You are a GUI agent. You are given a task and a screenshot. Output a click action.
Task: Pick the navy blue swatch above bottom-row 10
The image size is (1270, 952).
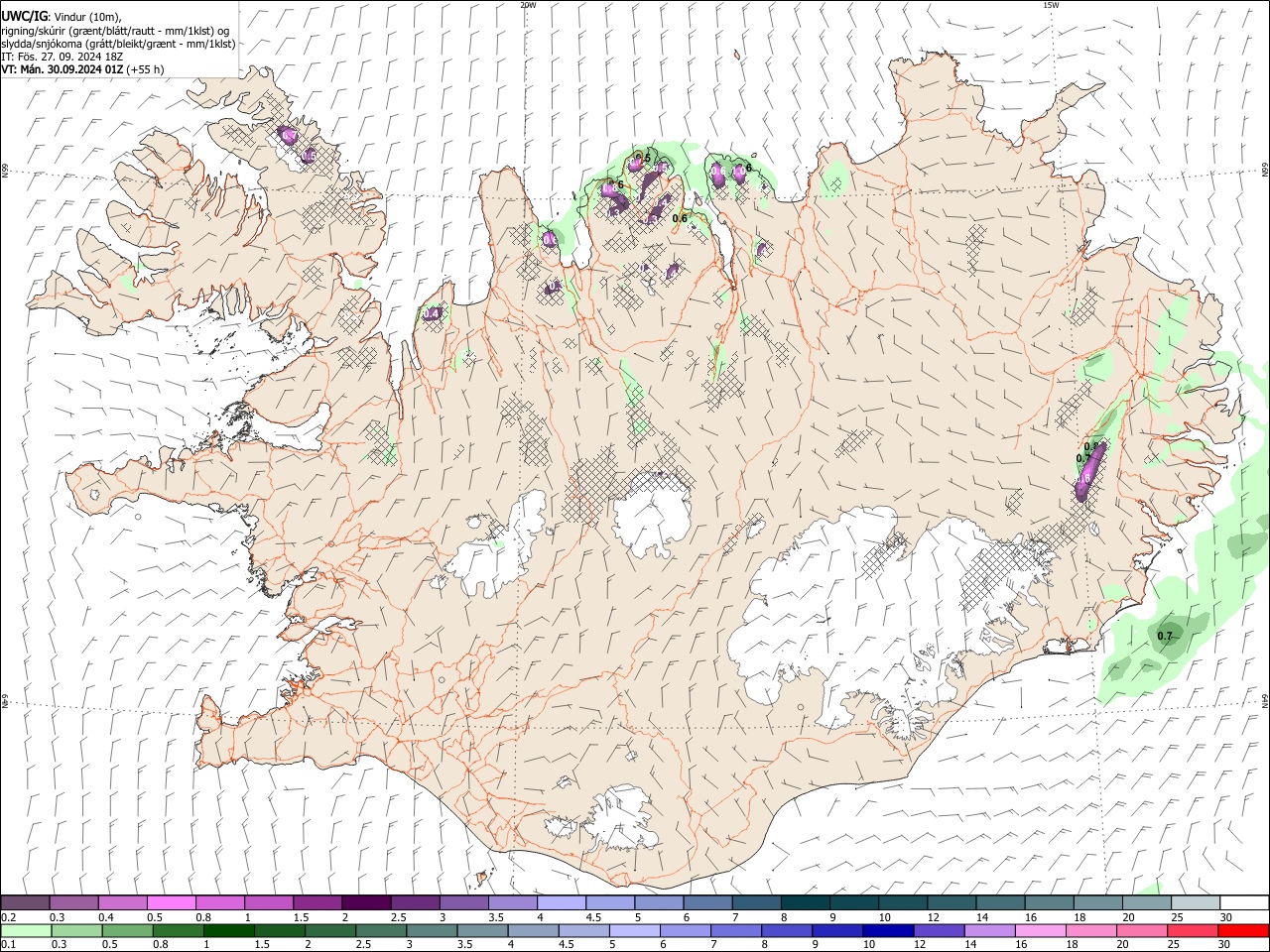(x=888, y=931)
